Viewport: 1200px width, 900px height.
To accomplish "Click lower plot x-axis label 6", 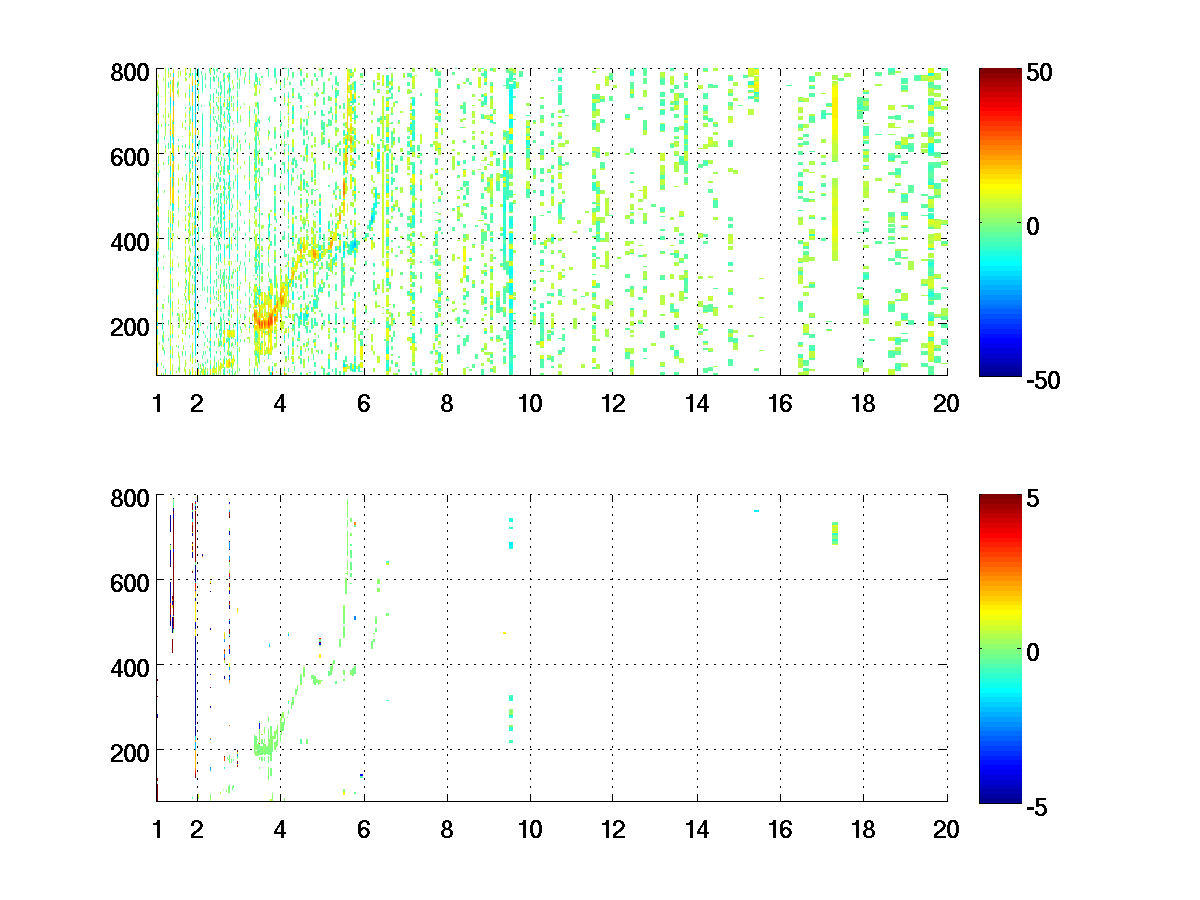I will tap(364, 829).
